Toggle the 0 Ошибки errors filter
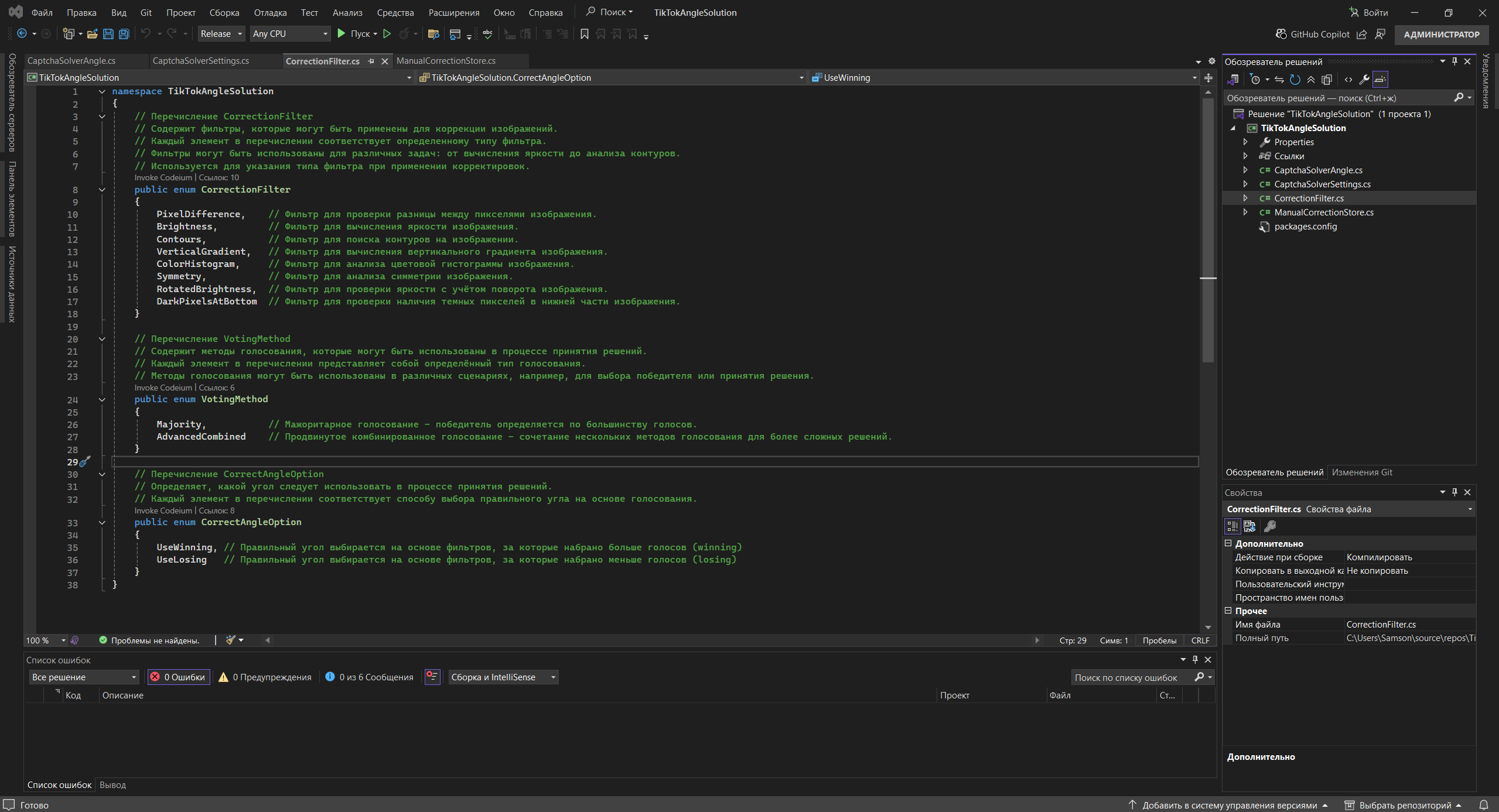This screenshot has height=812, width=1499. (179, 677)
